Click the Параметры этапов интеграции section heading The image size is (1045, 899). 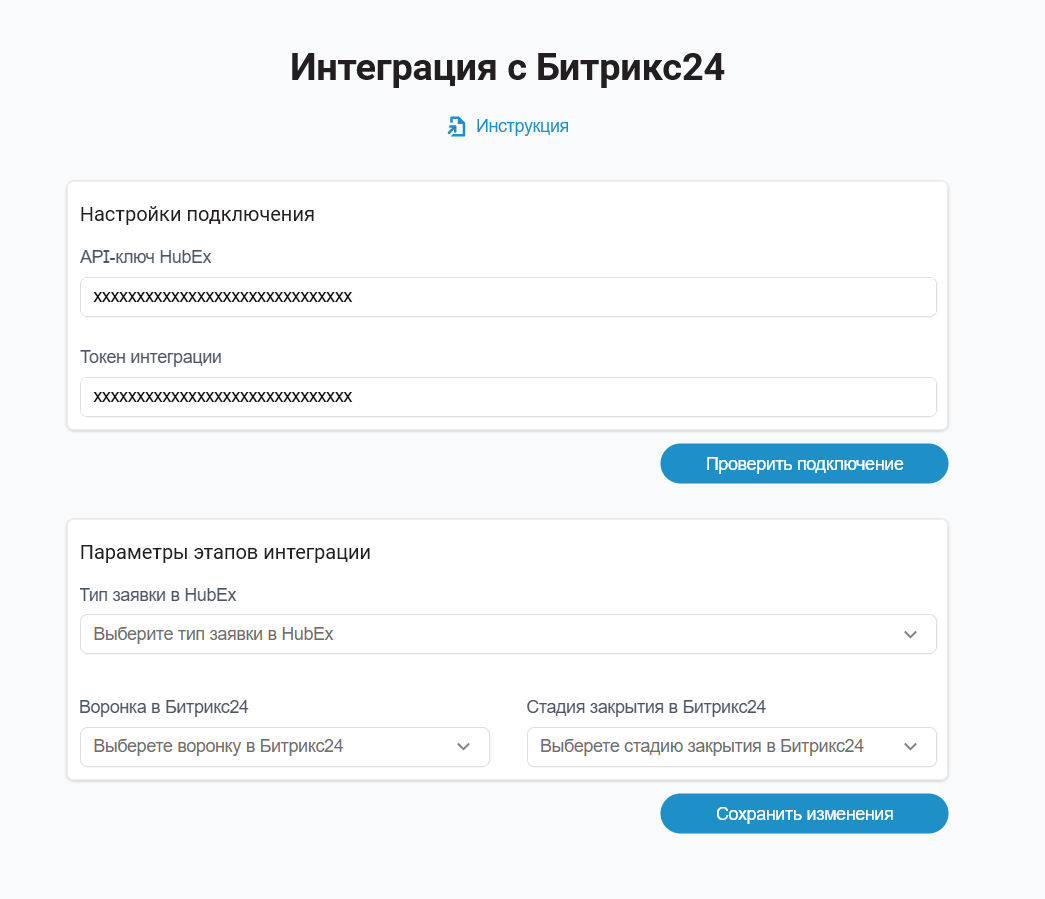(x=225, y=552)
